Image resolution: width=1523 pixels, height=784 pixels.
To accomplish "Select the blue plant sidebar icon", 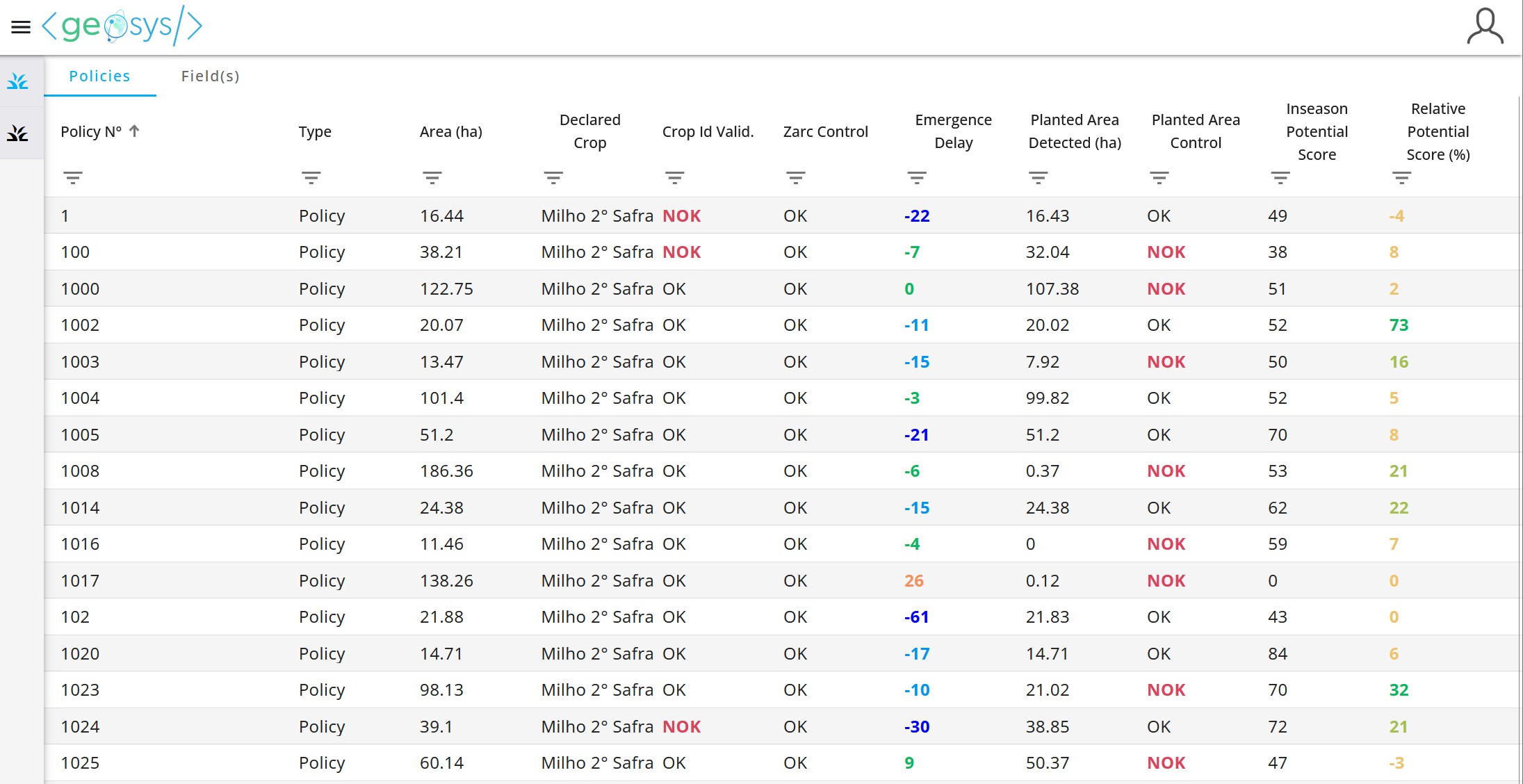I will pos(18,82).
